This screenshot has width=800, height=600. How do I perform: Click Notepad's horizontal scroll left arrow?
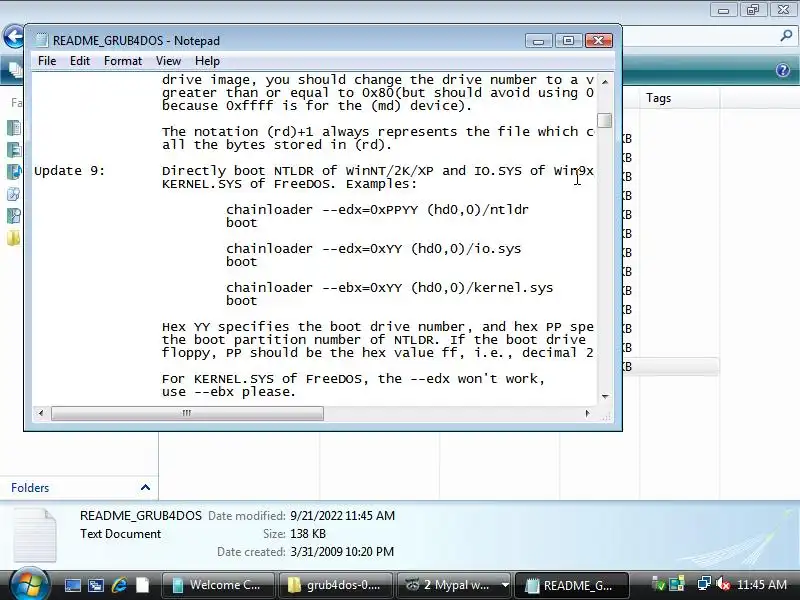pyautogui.click(x=41, y=413)
